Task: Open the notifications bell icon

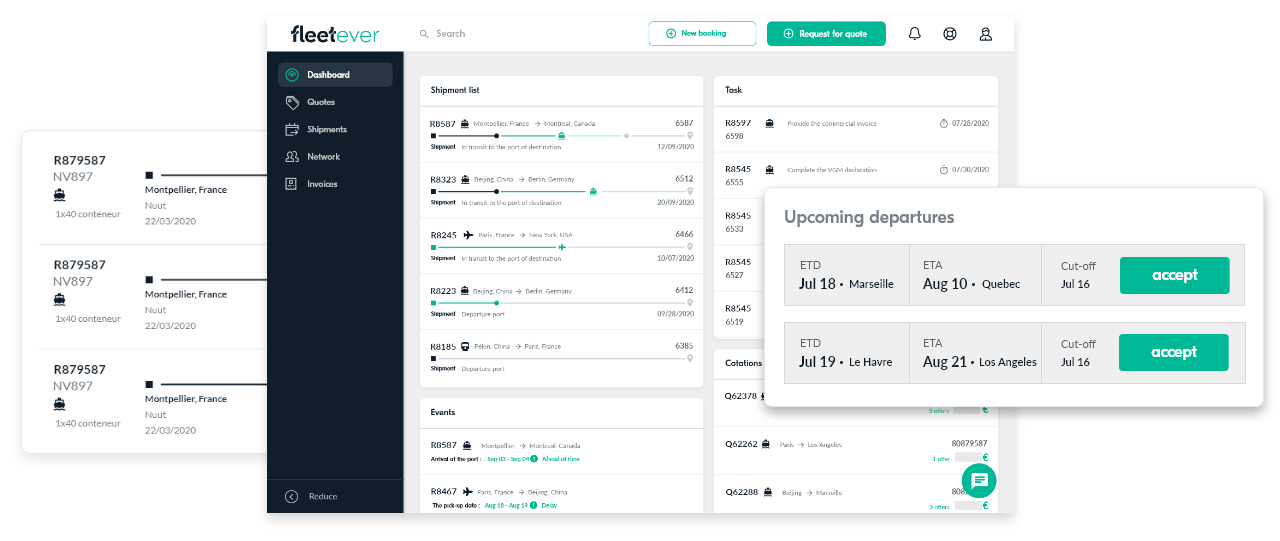Action: pos(914,34)
